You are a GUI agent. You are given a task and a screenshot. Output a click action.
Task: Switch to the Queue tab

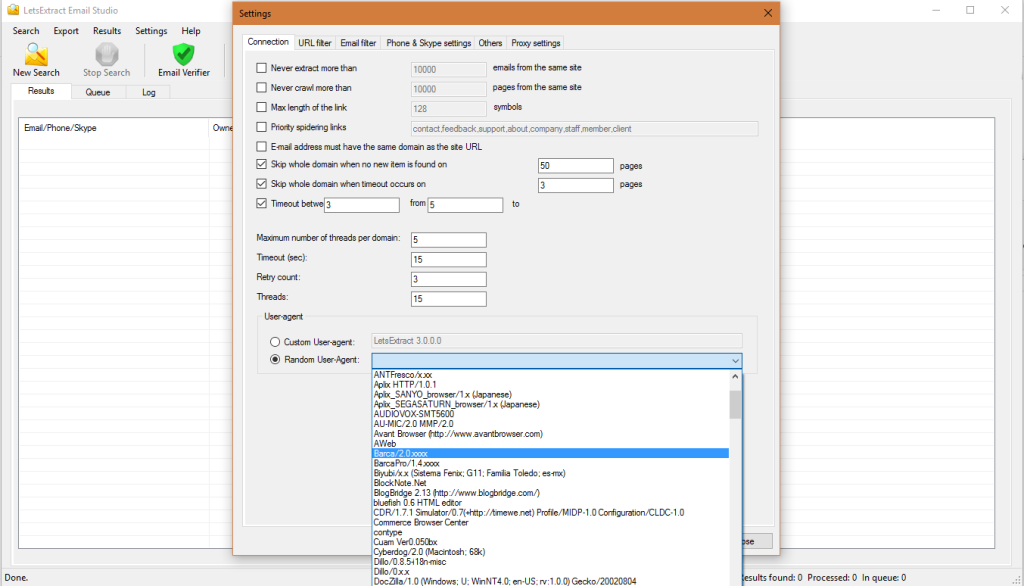[98, 91]
